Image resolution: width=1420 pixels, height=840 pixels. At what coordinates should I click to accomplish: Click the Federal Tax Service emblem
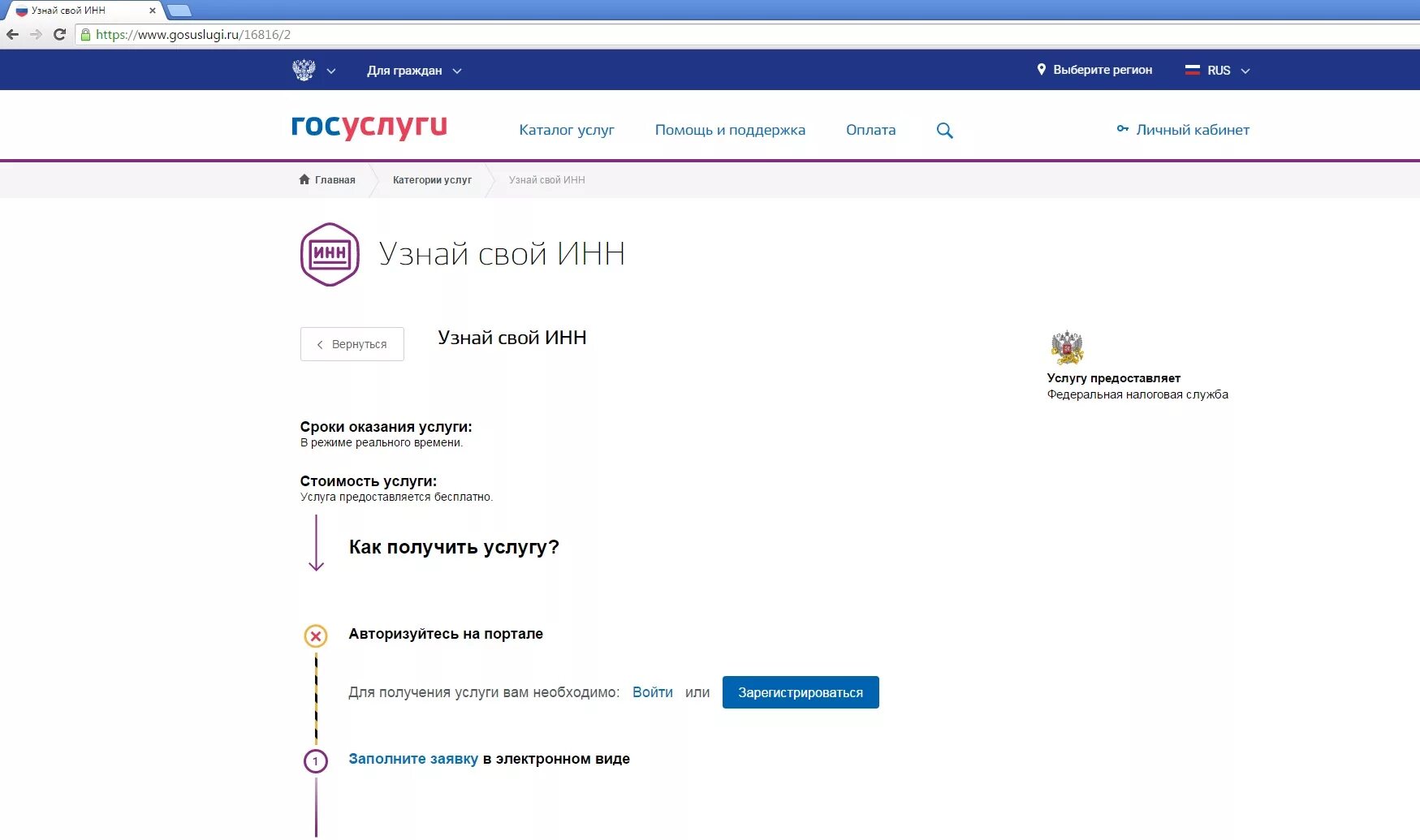click(1067, 347)
